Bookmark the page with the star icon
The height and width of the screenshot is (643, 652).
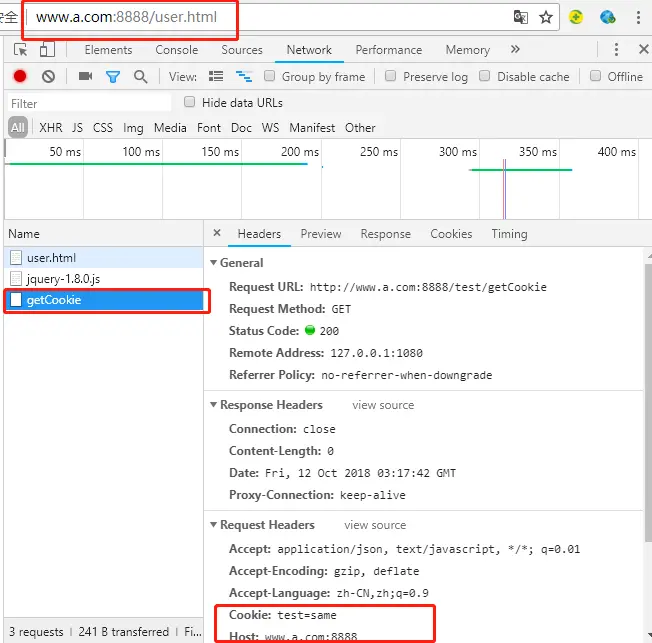546,17
